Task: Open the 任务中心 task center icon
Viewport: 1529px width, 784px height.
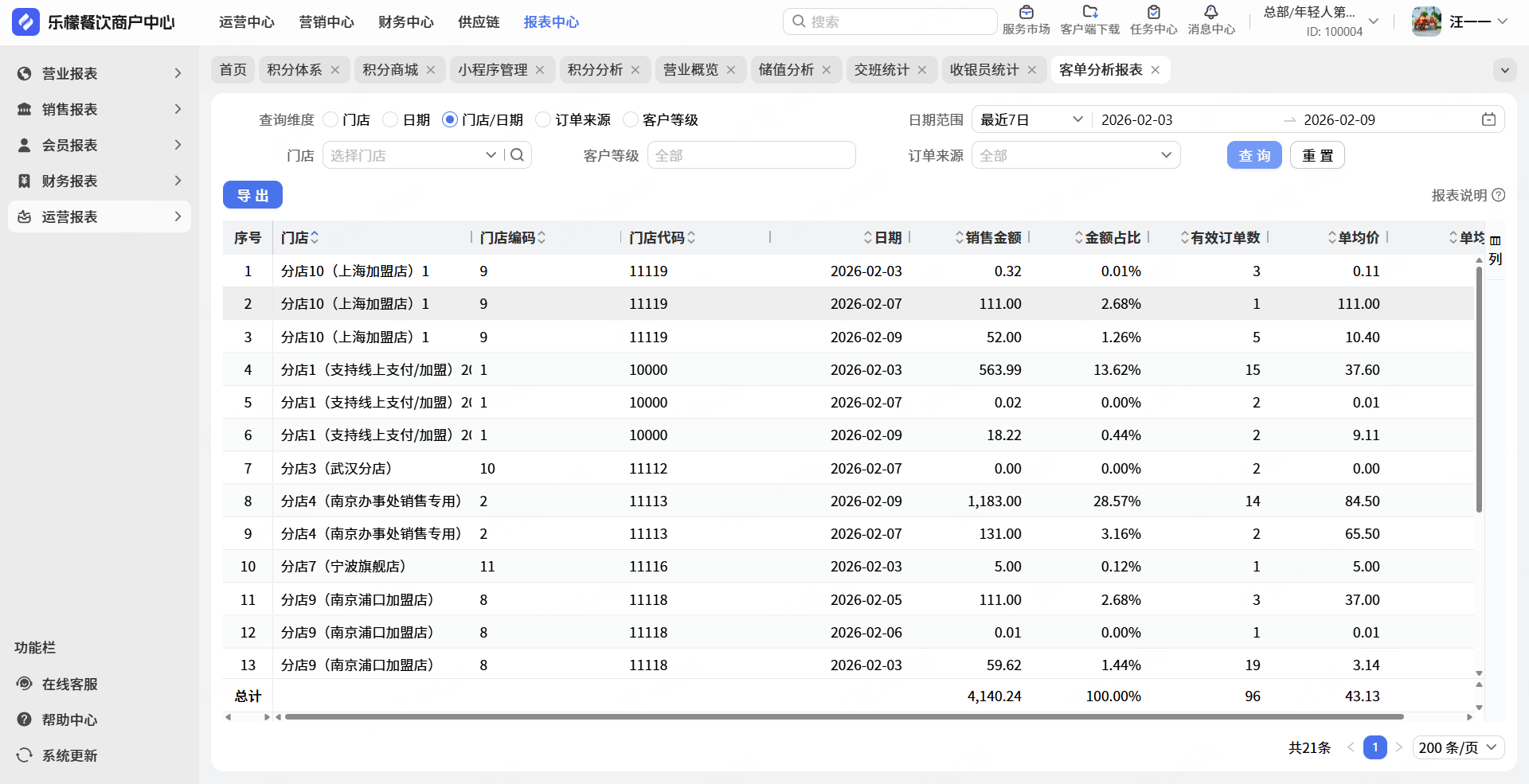Action: coord(1153,13)
